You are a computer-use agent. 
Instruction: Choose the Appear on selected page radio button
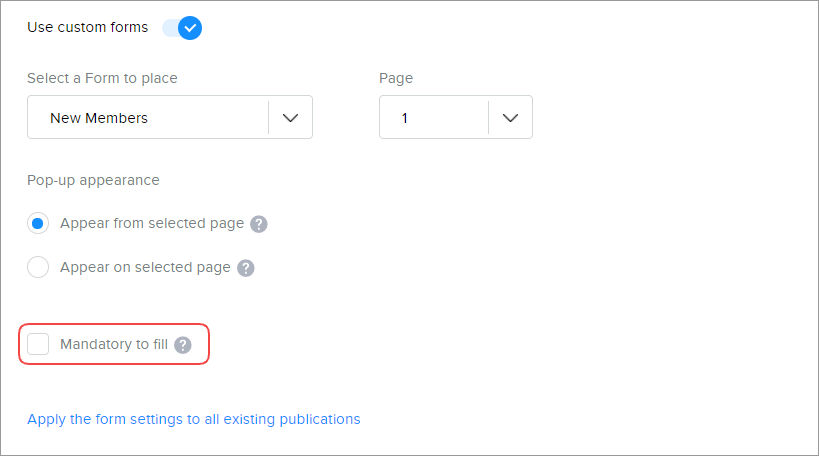[38, 267]
